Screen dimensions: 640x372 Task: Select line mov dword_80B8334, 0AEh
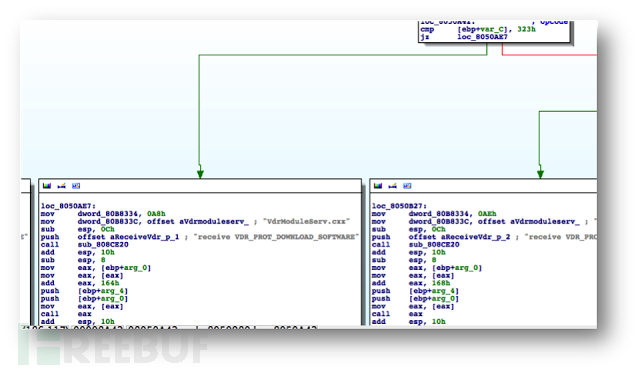click(434, 214)
